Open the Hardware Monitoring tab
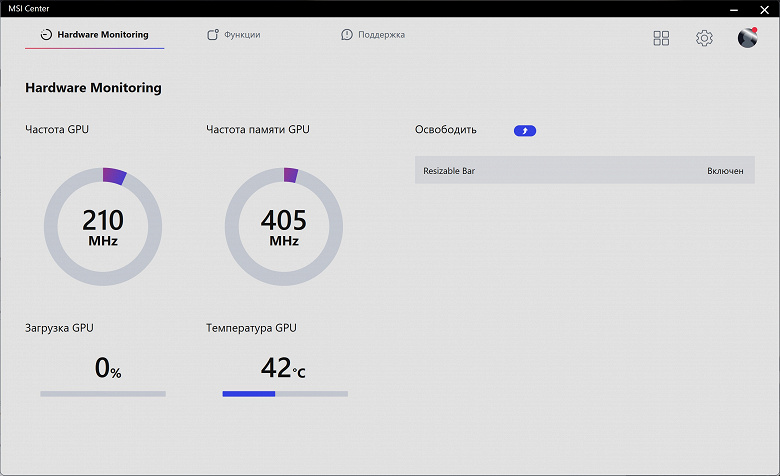780x476 pixels. pos(102,35)
